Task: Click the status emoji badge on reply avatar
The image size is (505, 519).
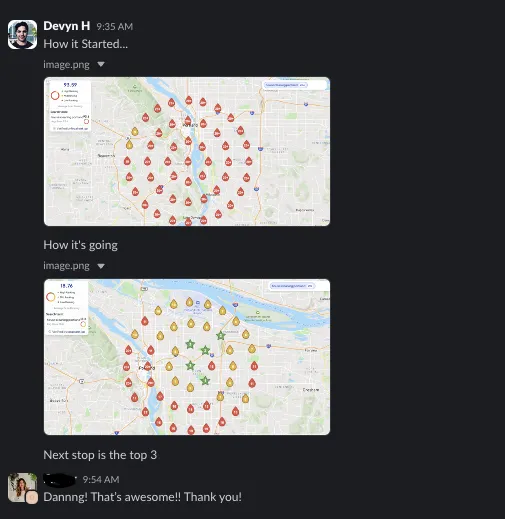Action: pyautogui.click(x=32, y=497)
